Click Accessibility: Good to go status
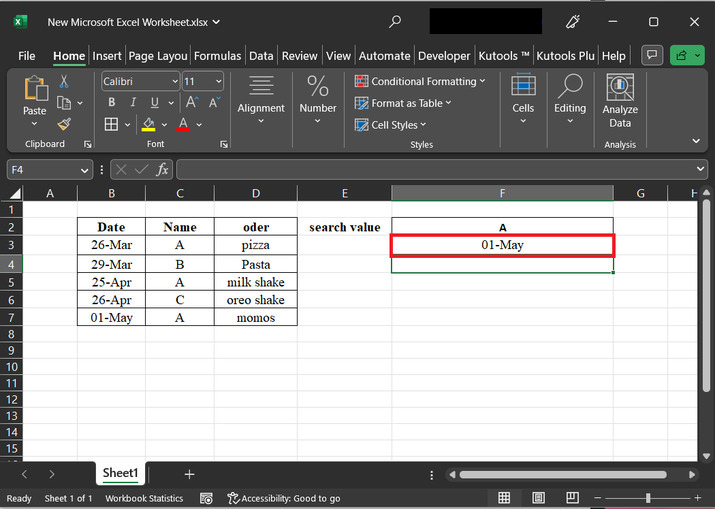The height and width of the screenshot is (509, 715). pyautogui.click(x=284, y=498)
